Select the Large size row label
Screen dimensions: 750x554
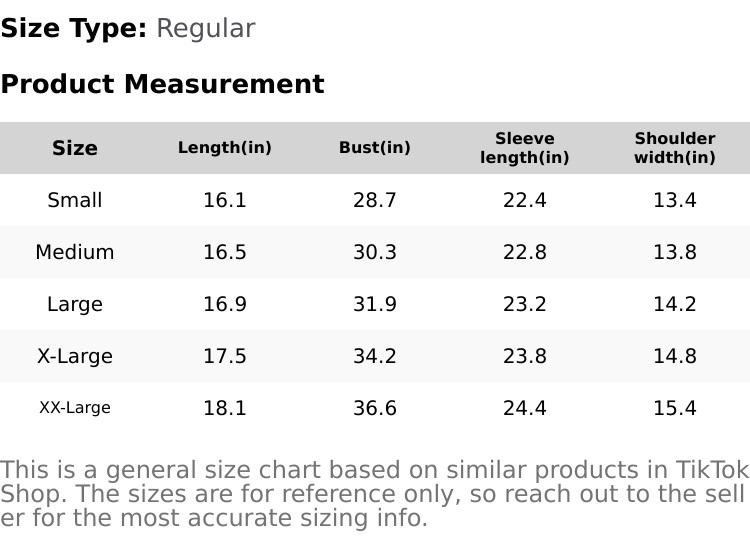(75, 304)
